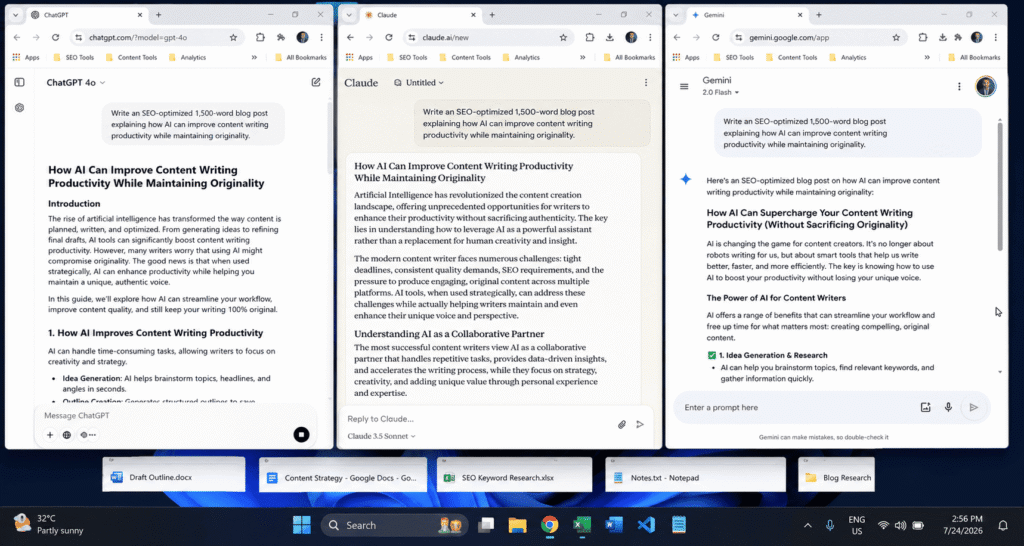The width and height of the screenshot is (1024, 546).
Task: Open ChatGPT sidebar toggle icon
Action: [x=20, y=82]
